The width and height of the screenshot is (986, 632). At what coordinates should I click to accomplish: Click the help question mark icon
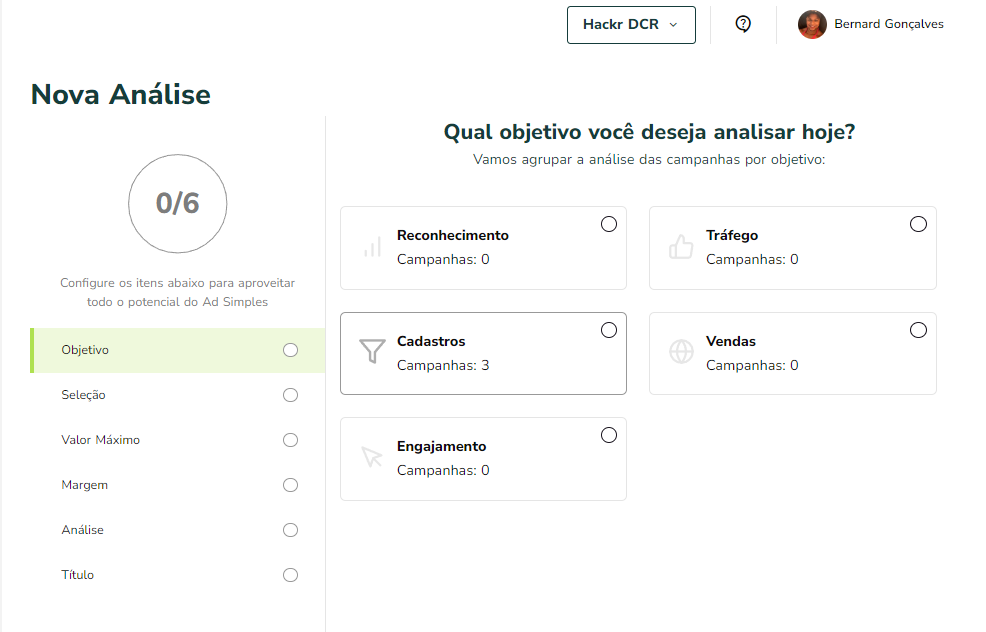tap(743, 24)
